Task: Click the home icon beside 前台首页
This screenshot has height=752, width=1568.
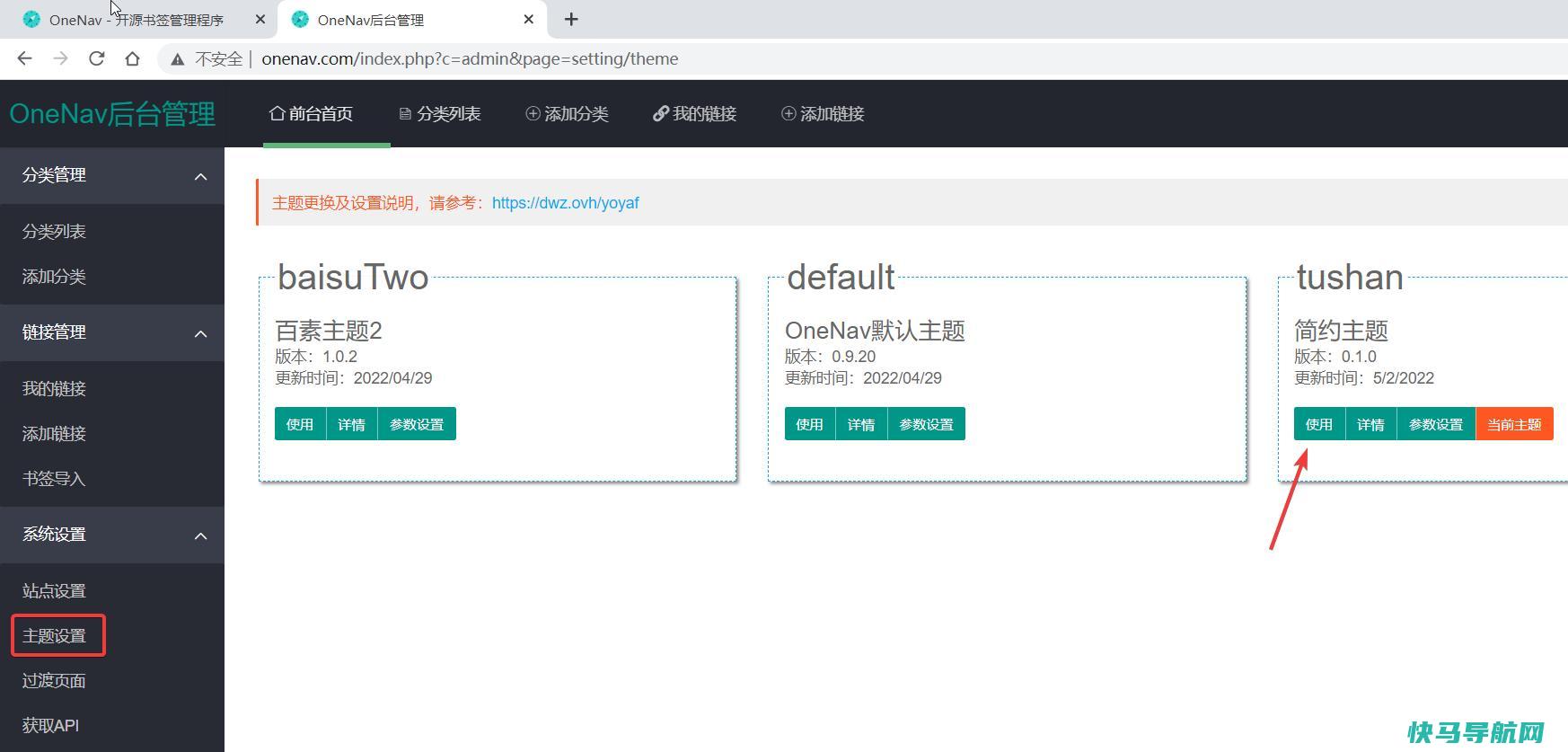Action: pyautogui.click(x=277, y=113)
